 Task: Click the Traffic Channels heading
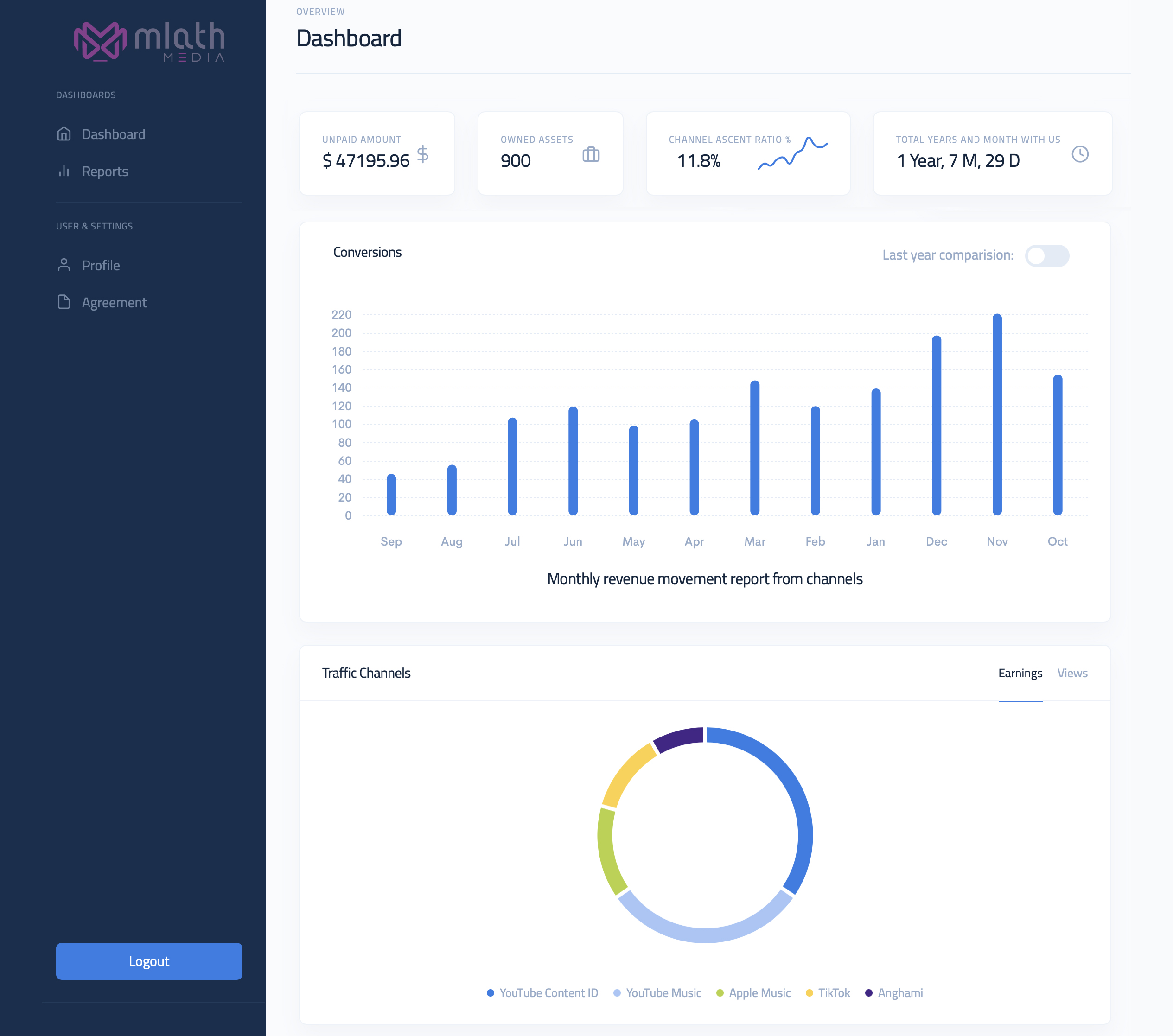point(366,673)
